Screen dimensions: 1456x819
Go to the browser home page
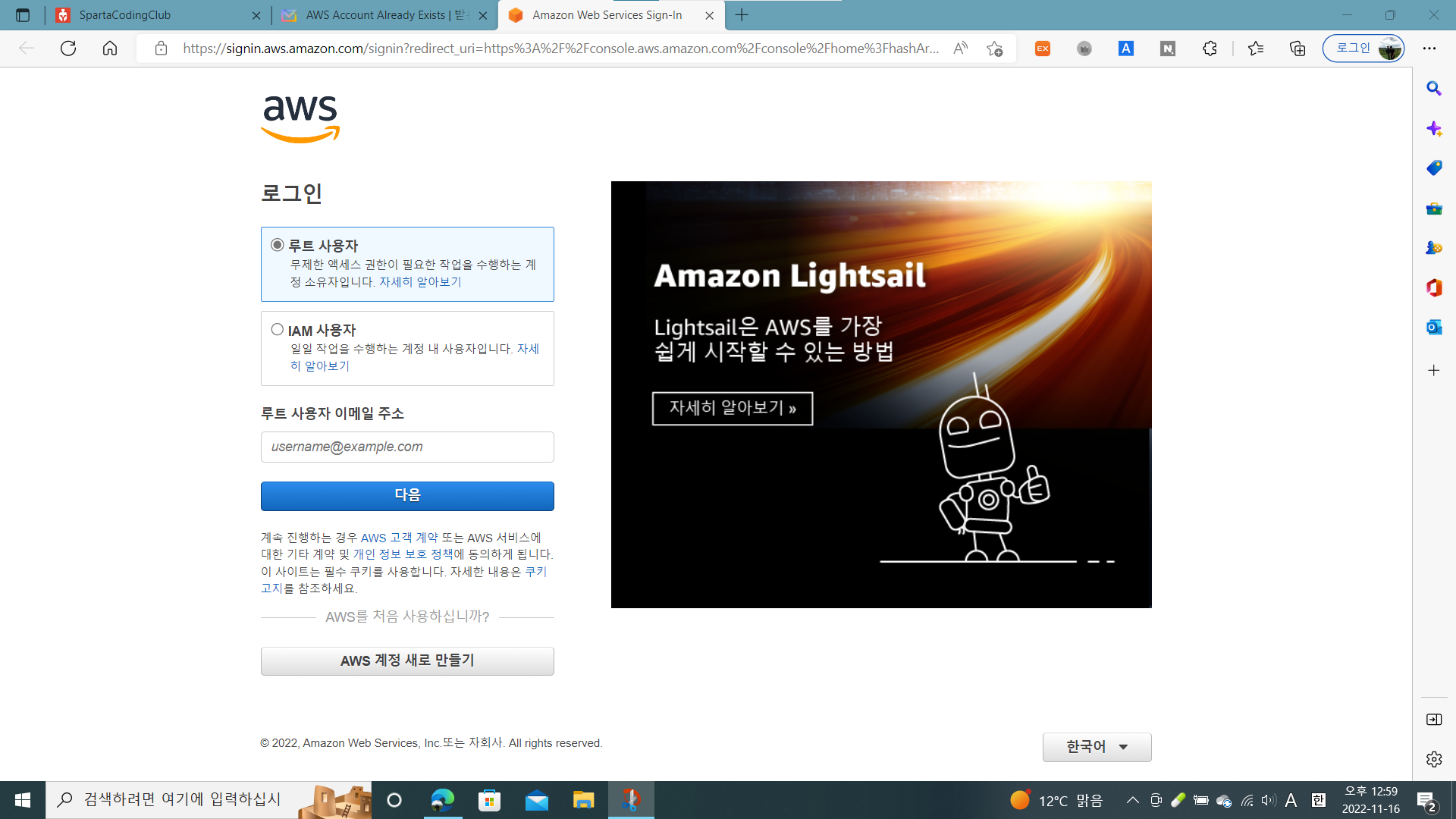click(110, 49)
